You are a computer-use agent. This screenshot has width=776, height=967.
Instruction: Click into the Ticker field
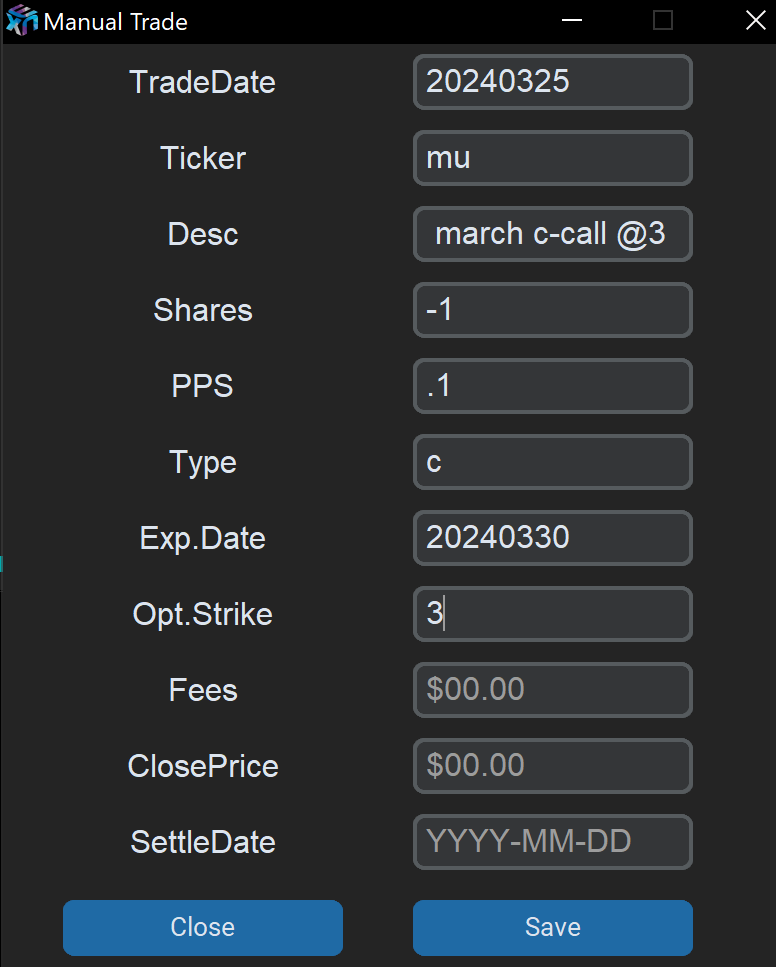[552, 158]
